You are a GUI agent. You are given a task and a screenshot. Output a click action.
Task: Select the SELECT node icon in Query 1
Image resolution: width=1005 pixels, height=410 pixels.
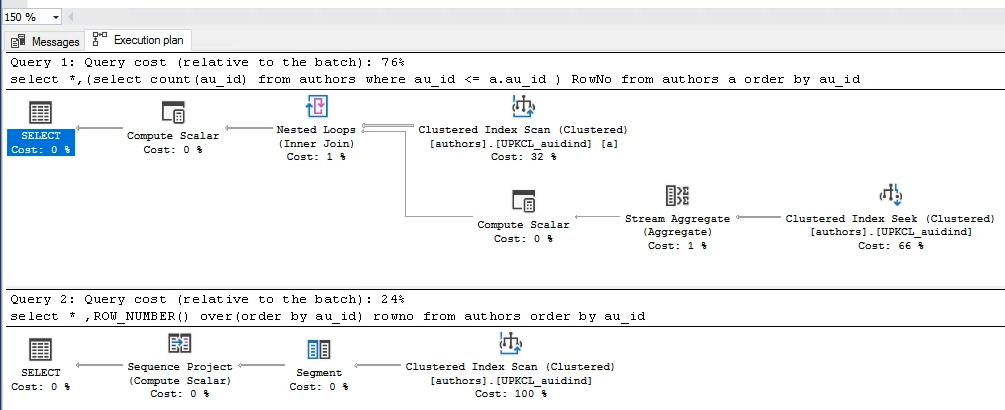[x=40, y=113]
